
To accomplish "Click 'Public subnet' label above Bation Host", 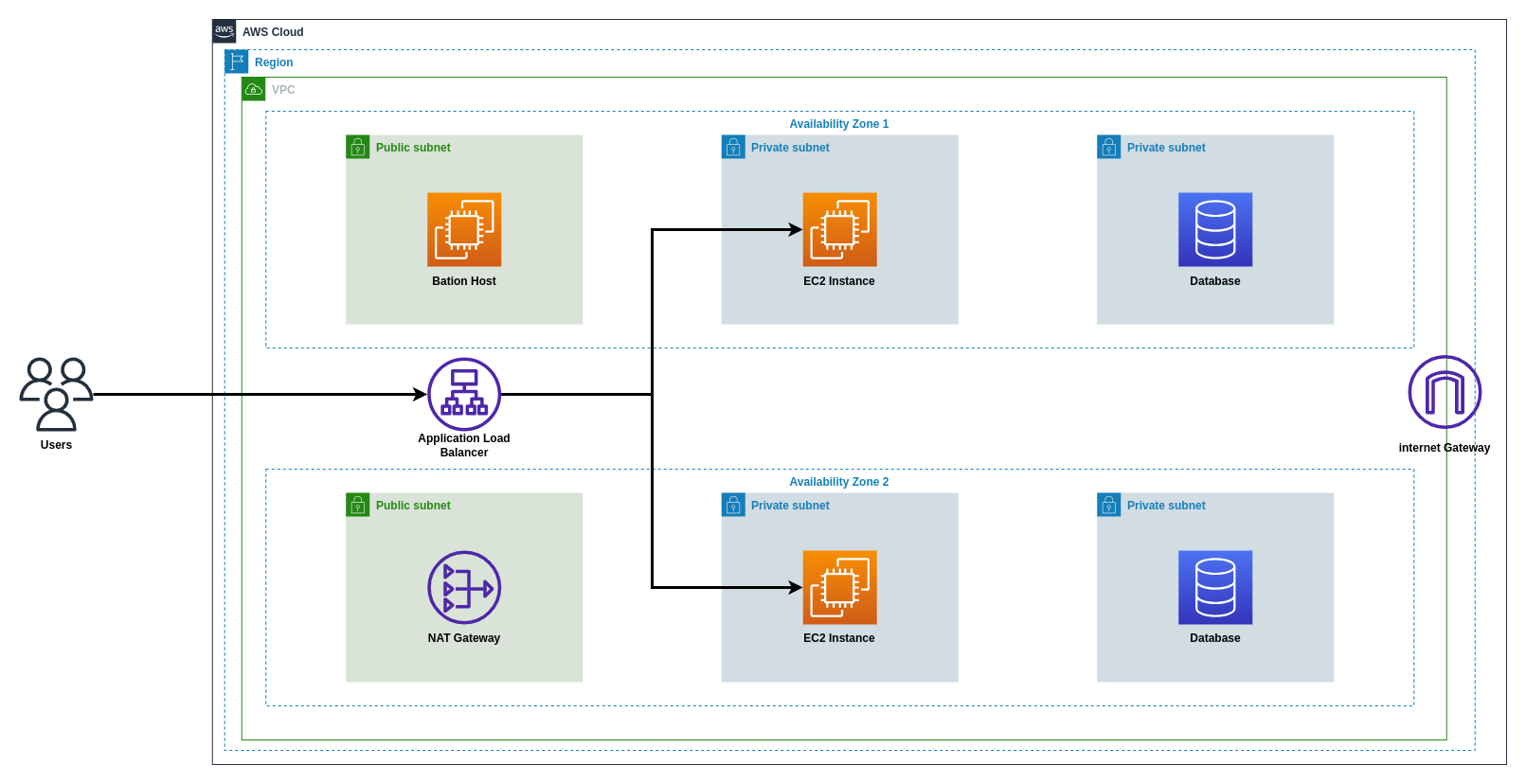I will click(x=413, y=148).
